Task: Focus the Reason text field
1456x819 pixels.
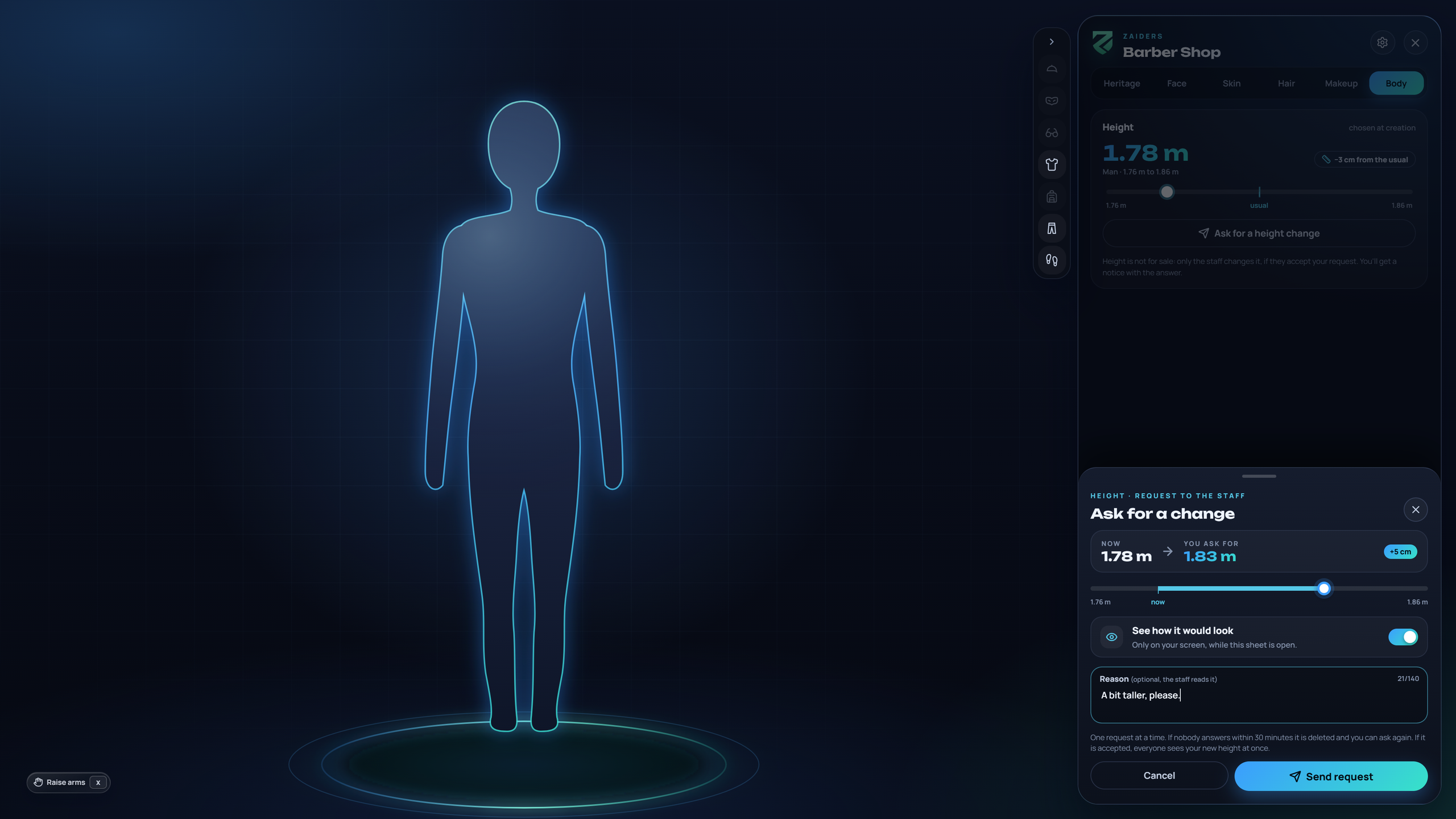Action: pos(1259,695)
